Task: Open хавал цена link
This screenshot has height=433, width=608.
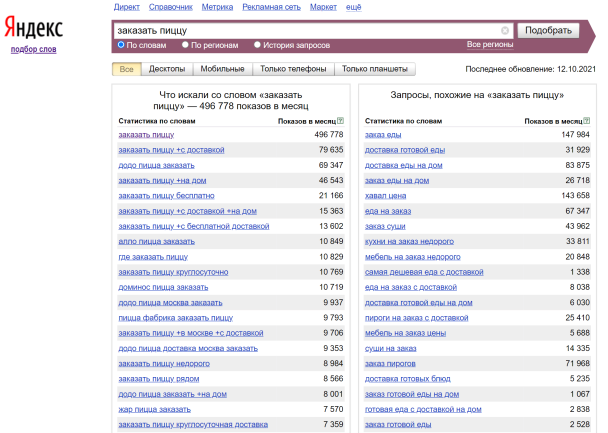Action: [x=385, y=195]
